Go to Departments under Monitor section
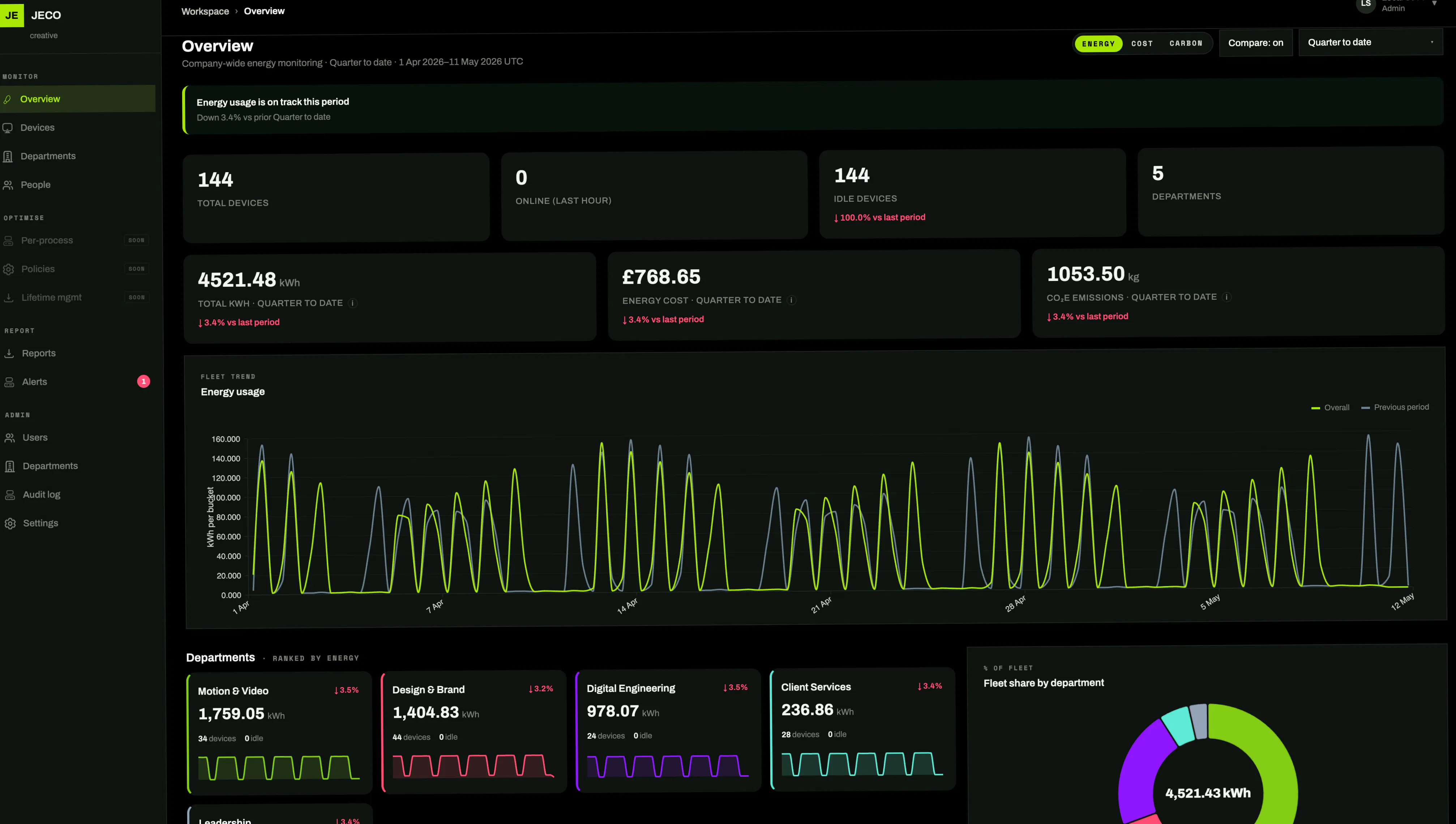 click(x=47, y=156)
